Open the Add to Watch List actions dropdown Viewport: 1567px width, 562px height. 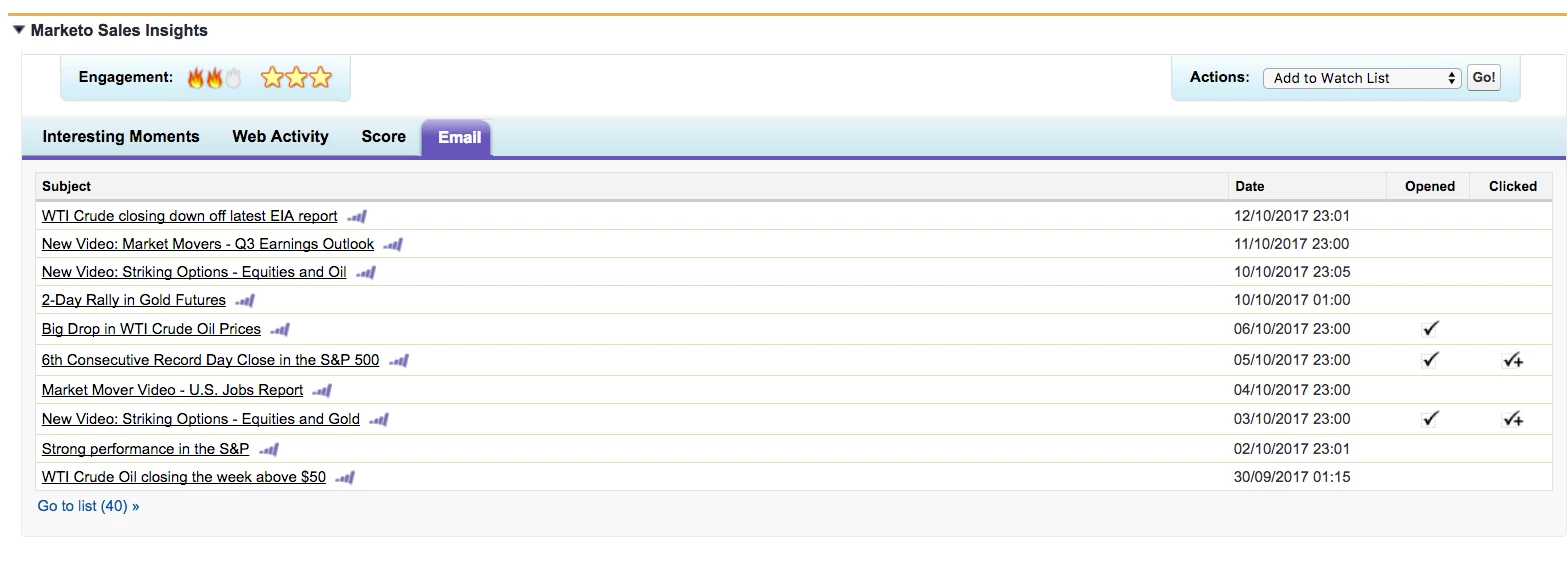click(1362, 78)
